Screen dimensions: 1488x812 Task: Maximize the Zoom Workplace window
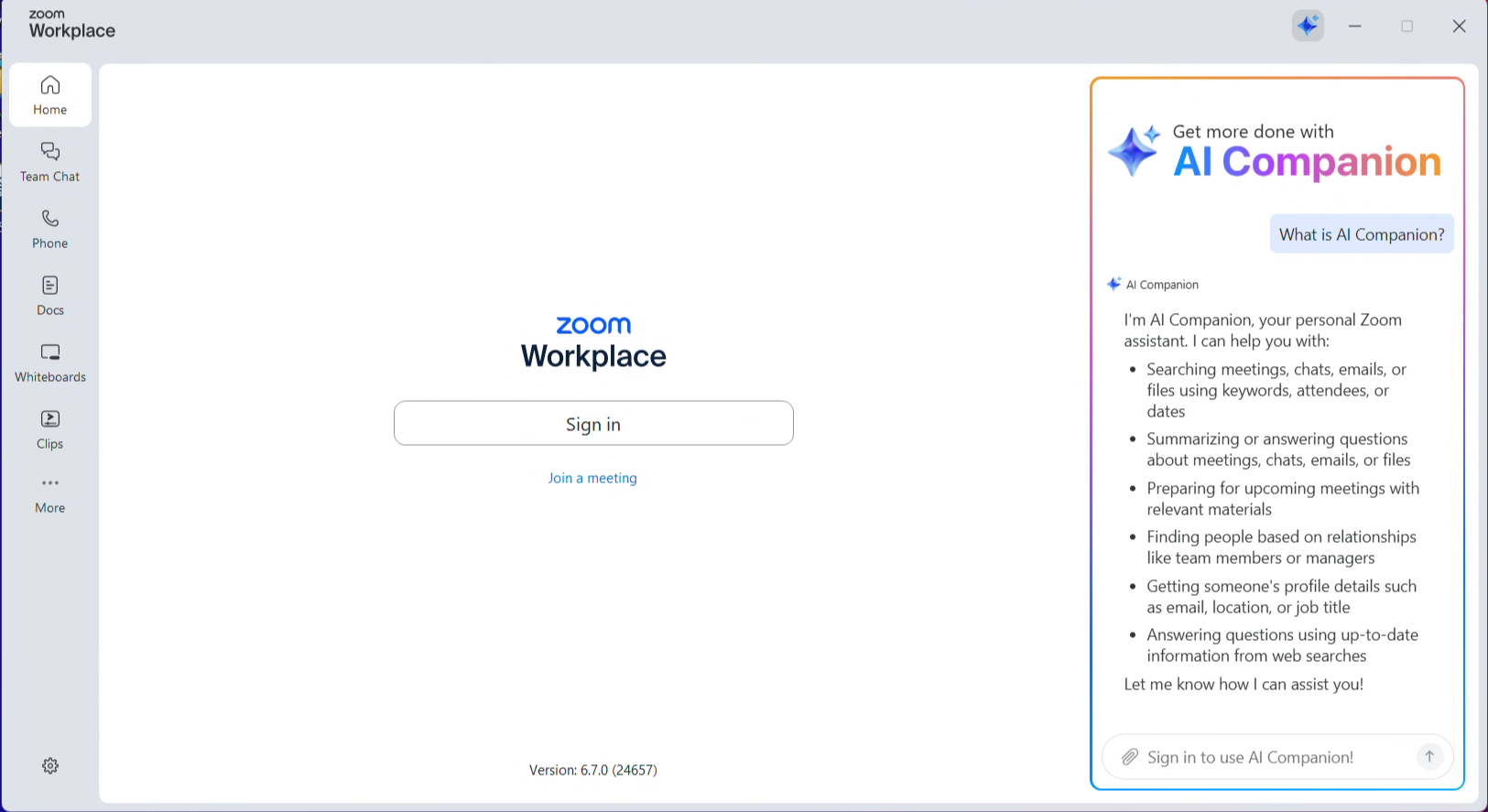pos(1407,27)
